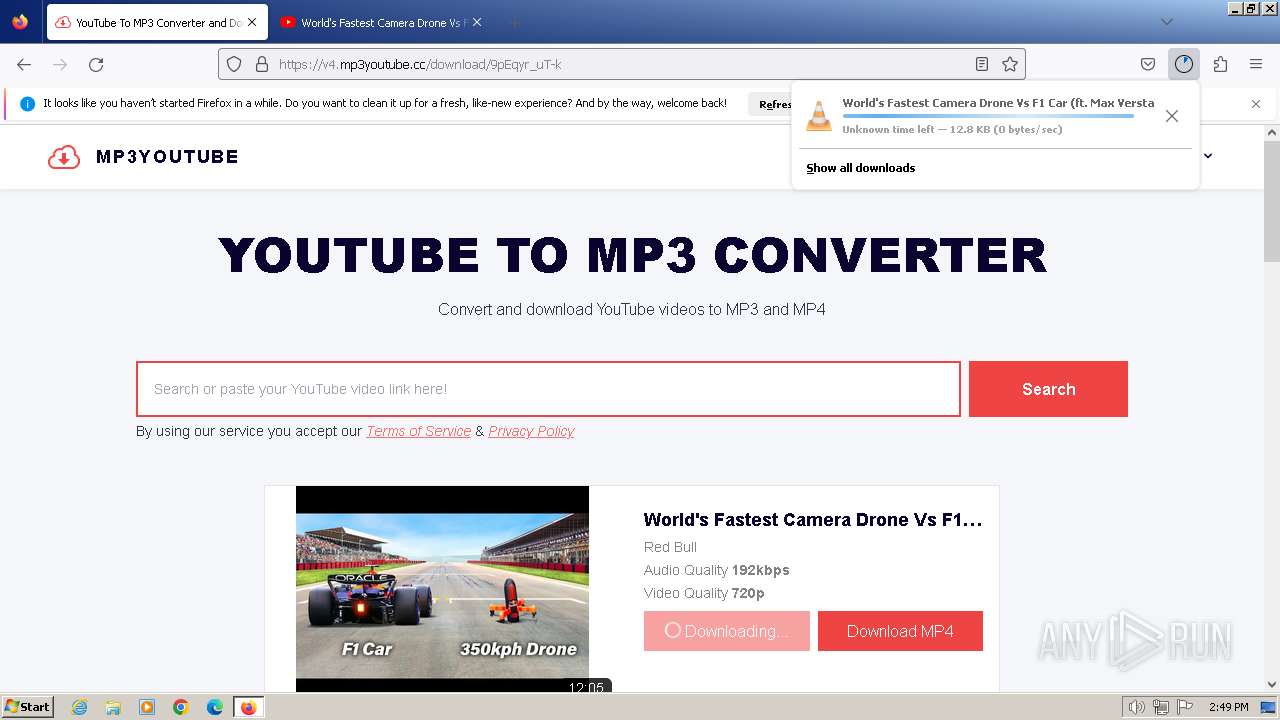The image size is (1280, 720).
Task: Click the Download MP4 button
Action: tap(900, 631)
